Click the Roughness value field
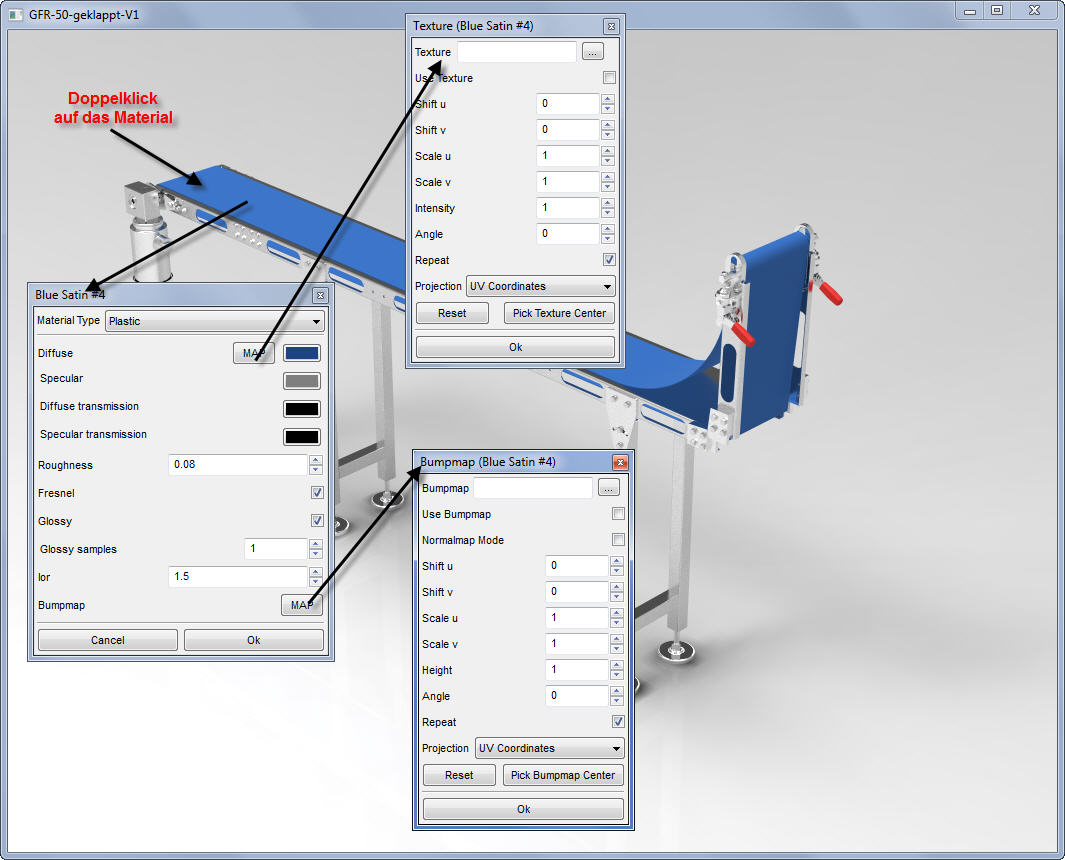 (238, 465)
